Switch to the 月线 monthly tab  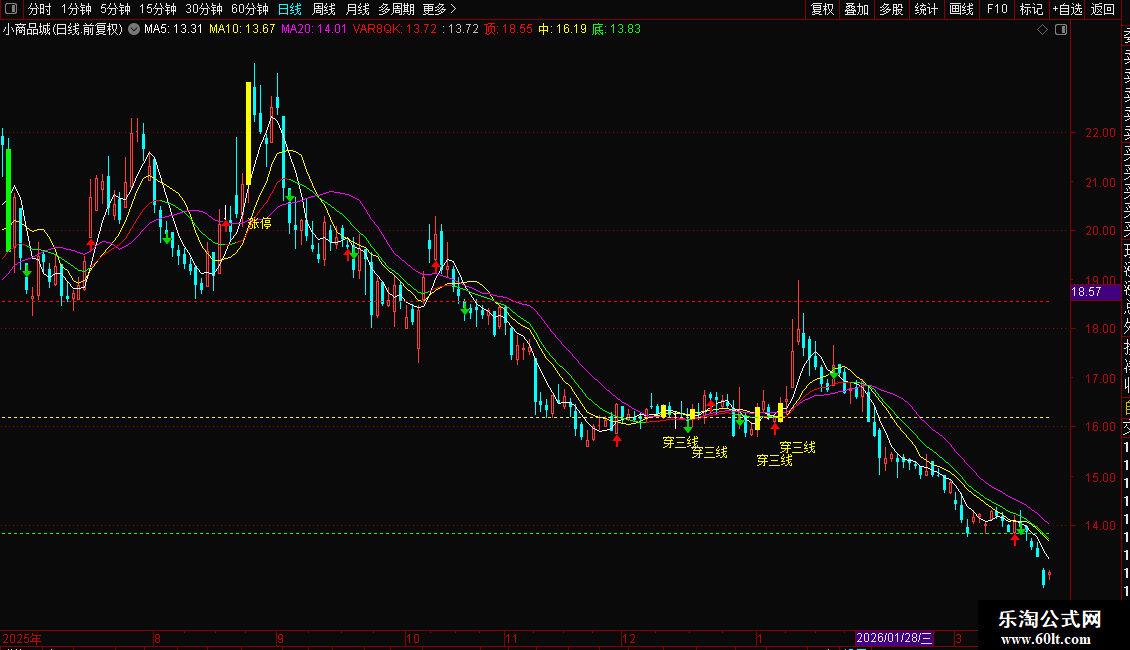point(358,9)
